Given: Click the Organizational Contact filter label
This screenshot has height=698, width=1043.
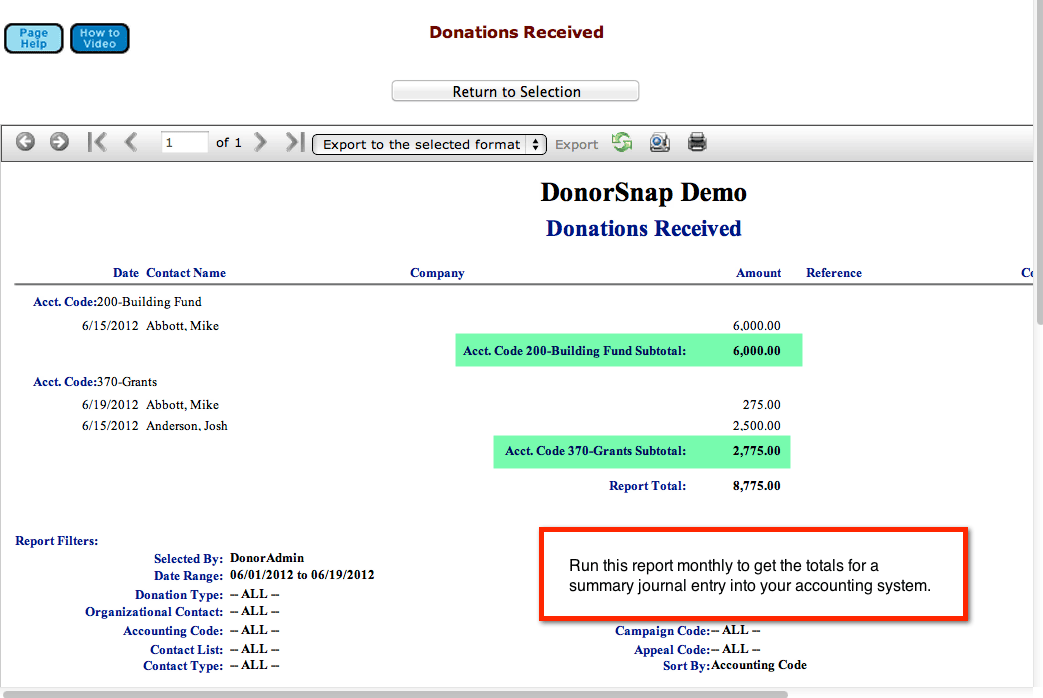Looking at the screenshot, I should click(154, 611).
